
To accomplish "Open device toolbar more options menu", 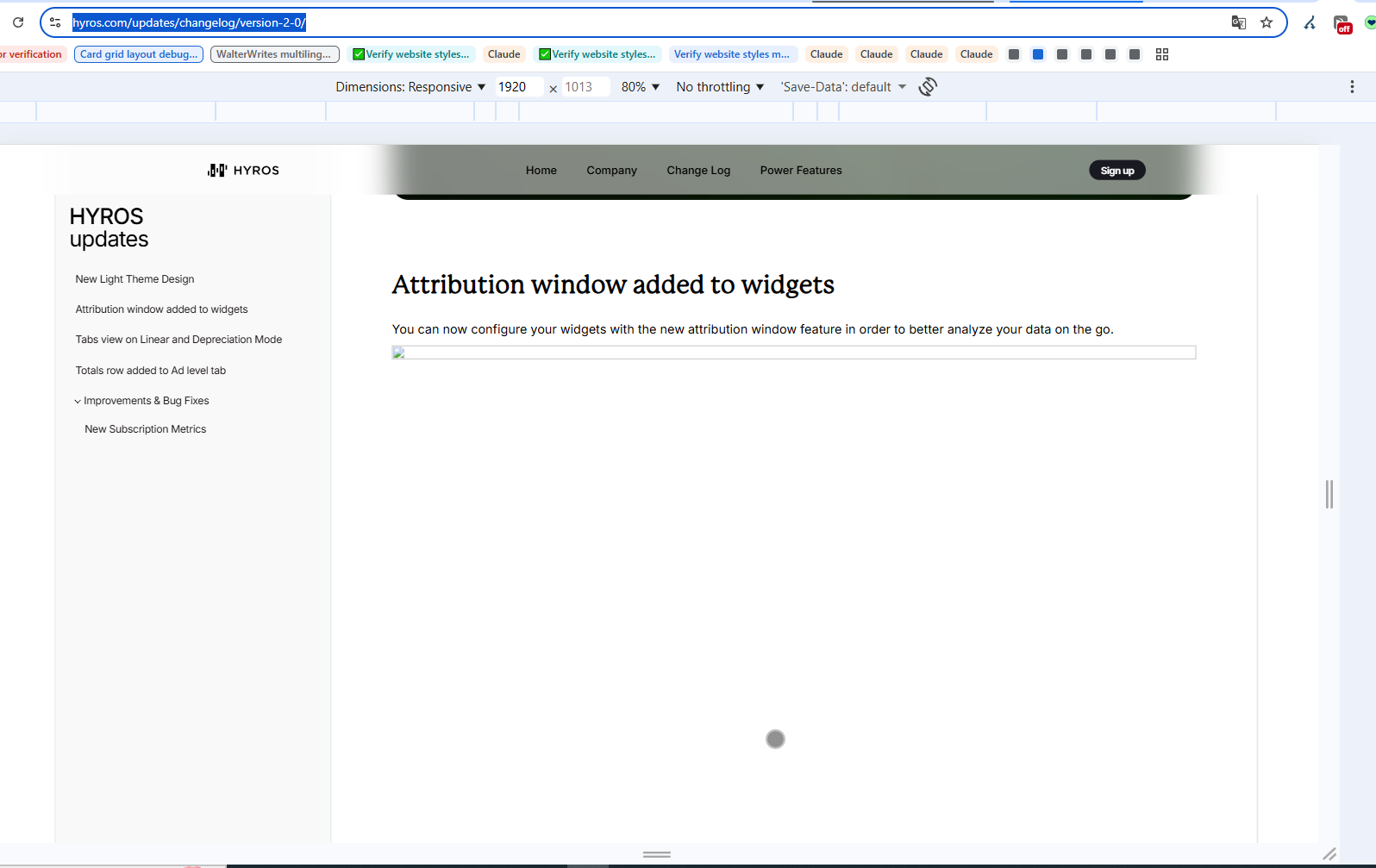I will point(1352,86).
